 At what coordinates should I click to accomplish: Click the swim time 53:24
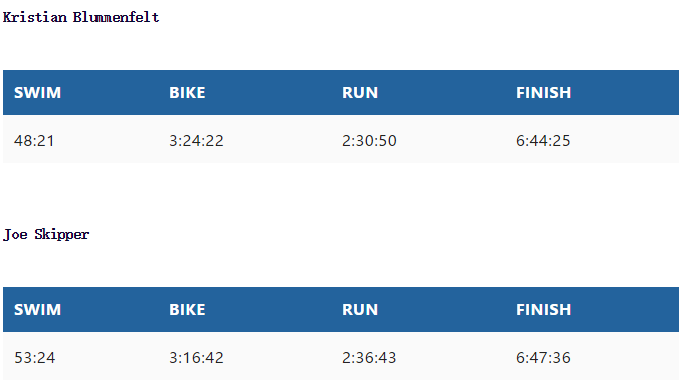click(35, 358)
